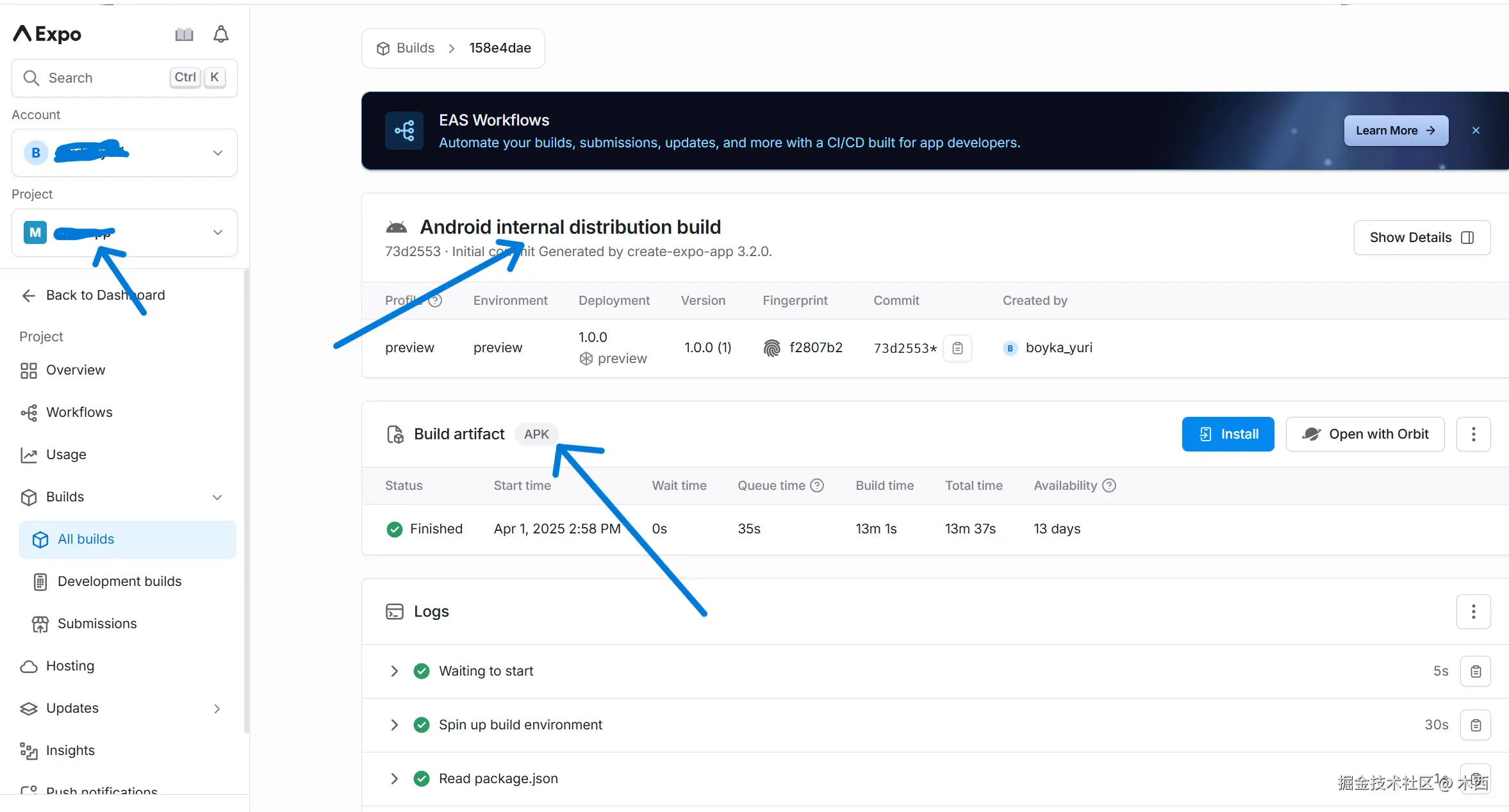This screenshot has width=1509, height=812.
Task: Open the Logs three-dot menu
Action: pyautogui.click(x=1473, y=612)
